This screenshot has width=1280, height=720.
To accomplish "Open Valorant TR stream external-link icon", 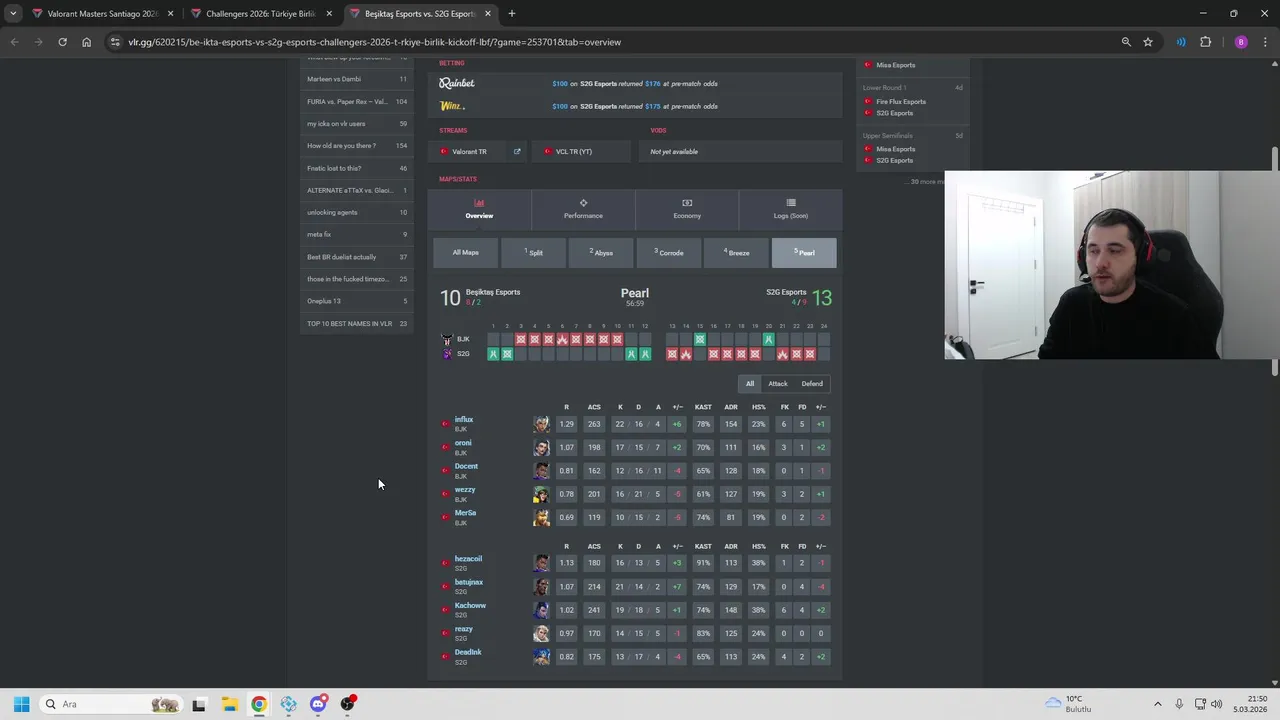I will [517, 152].
